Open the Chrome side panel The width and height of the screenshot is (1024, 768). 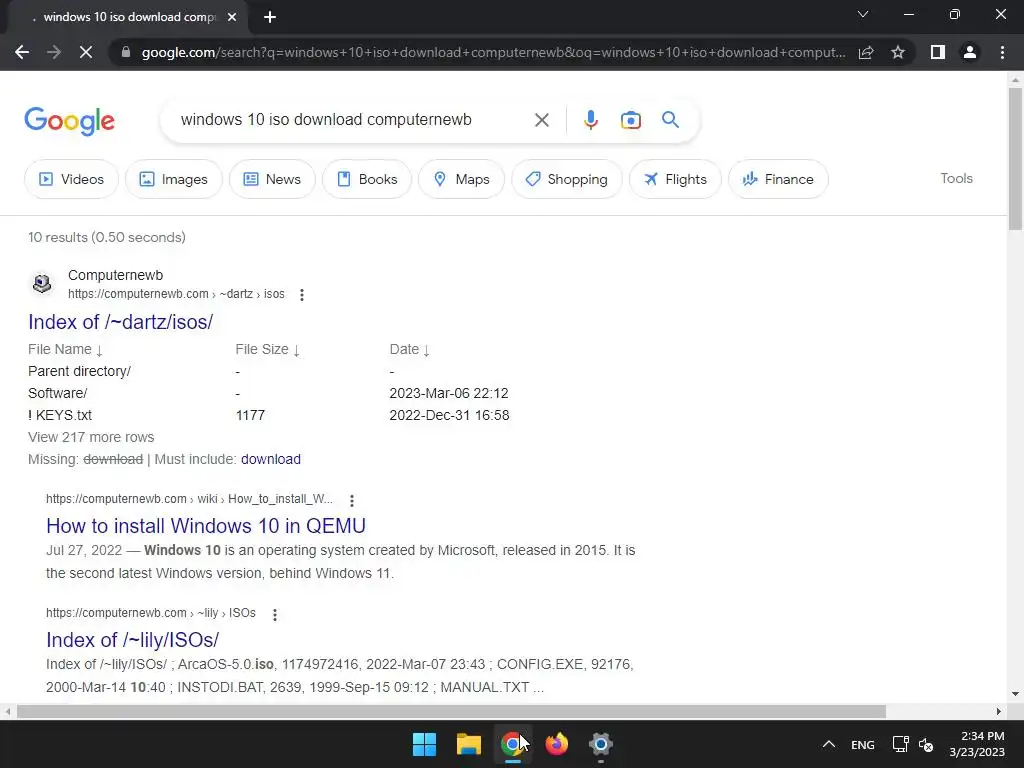click(x=938, y=52)
